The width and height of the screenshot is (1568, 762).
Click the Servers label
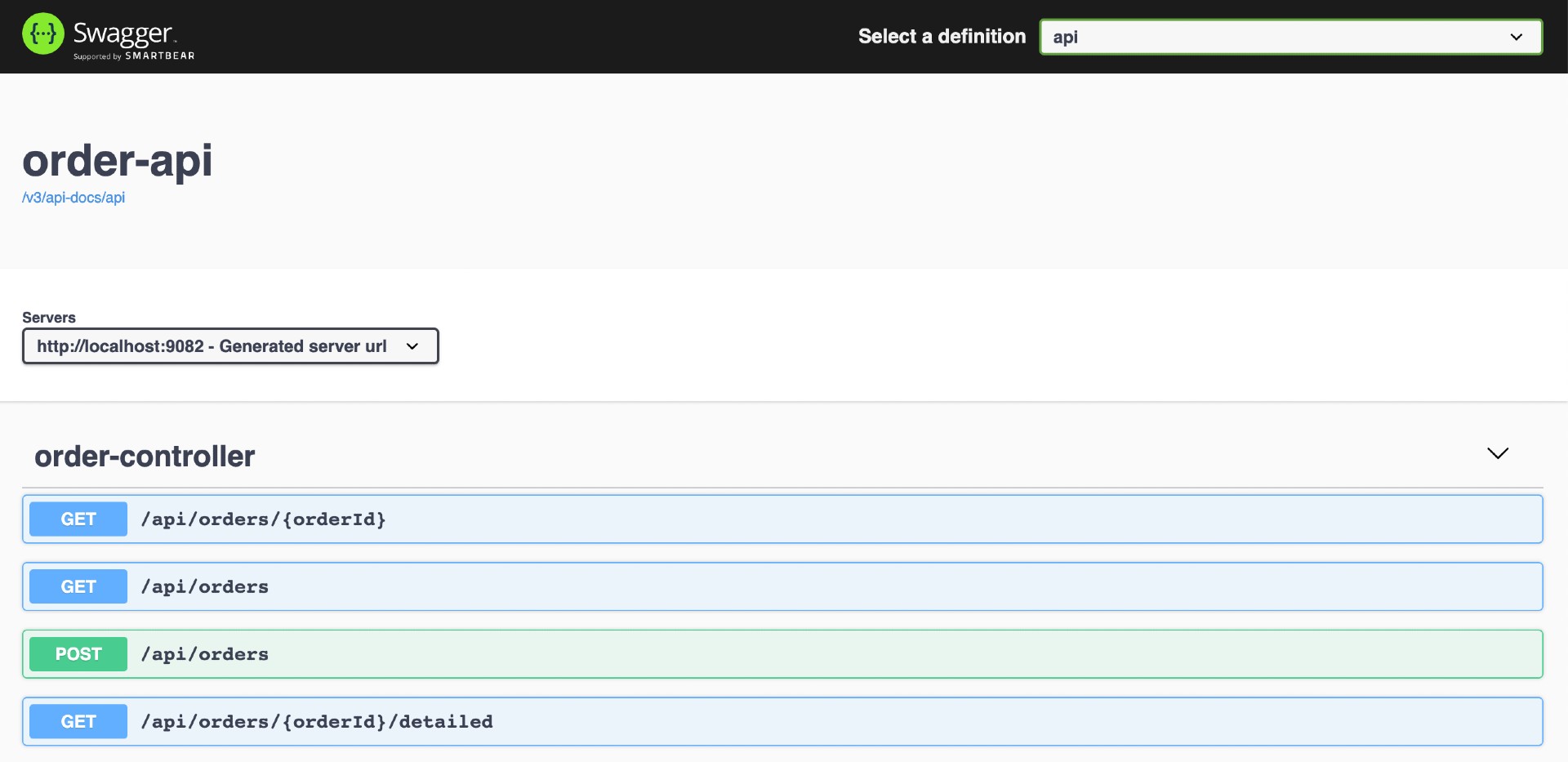(x=49, y=318)
